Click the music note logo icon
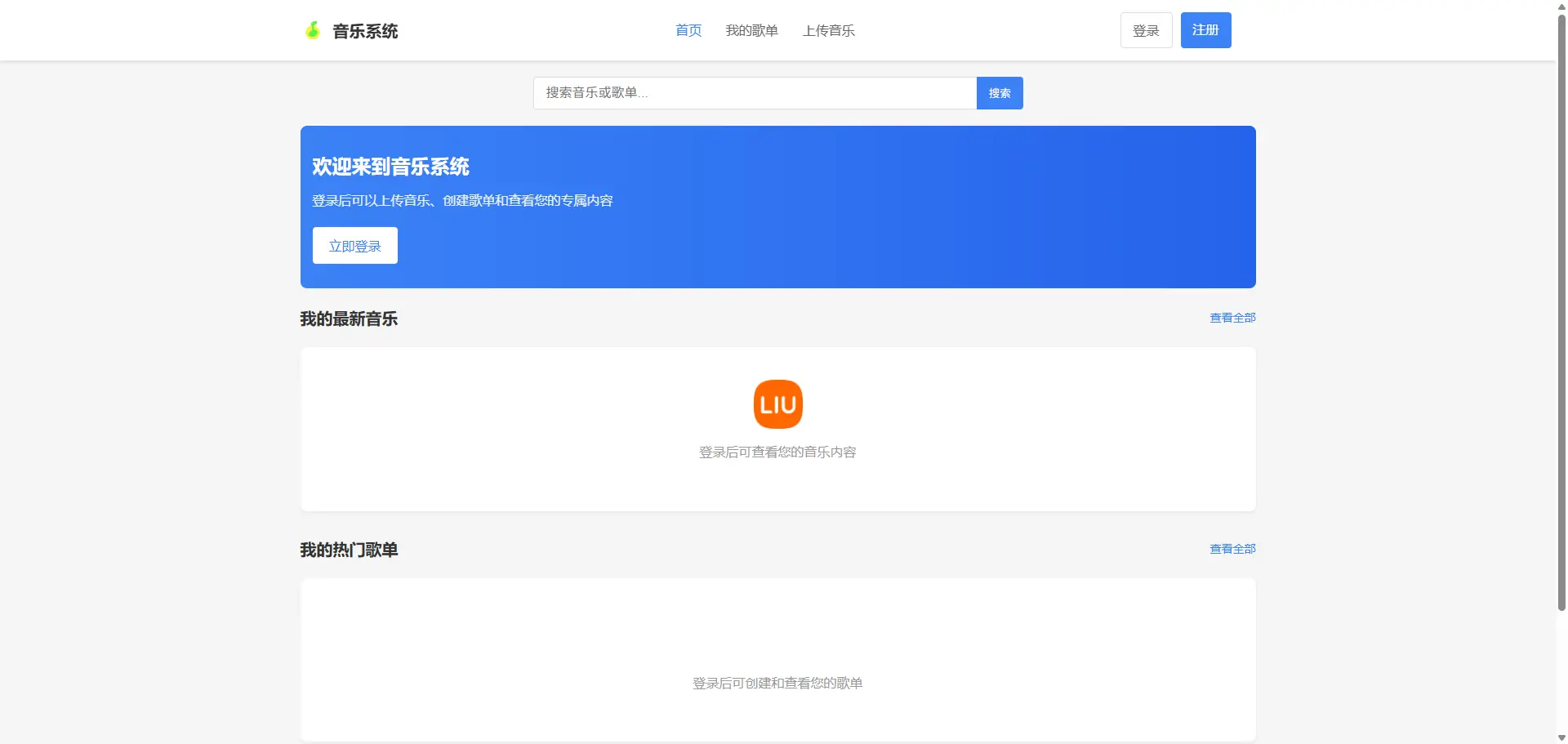The image size is (1568, 744). [x=313, y=29]
